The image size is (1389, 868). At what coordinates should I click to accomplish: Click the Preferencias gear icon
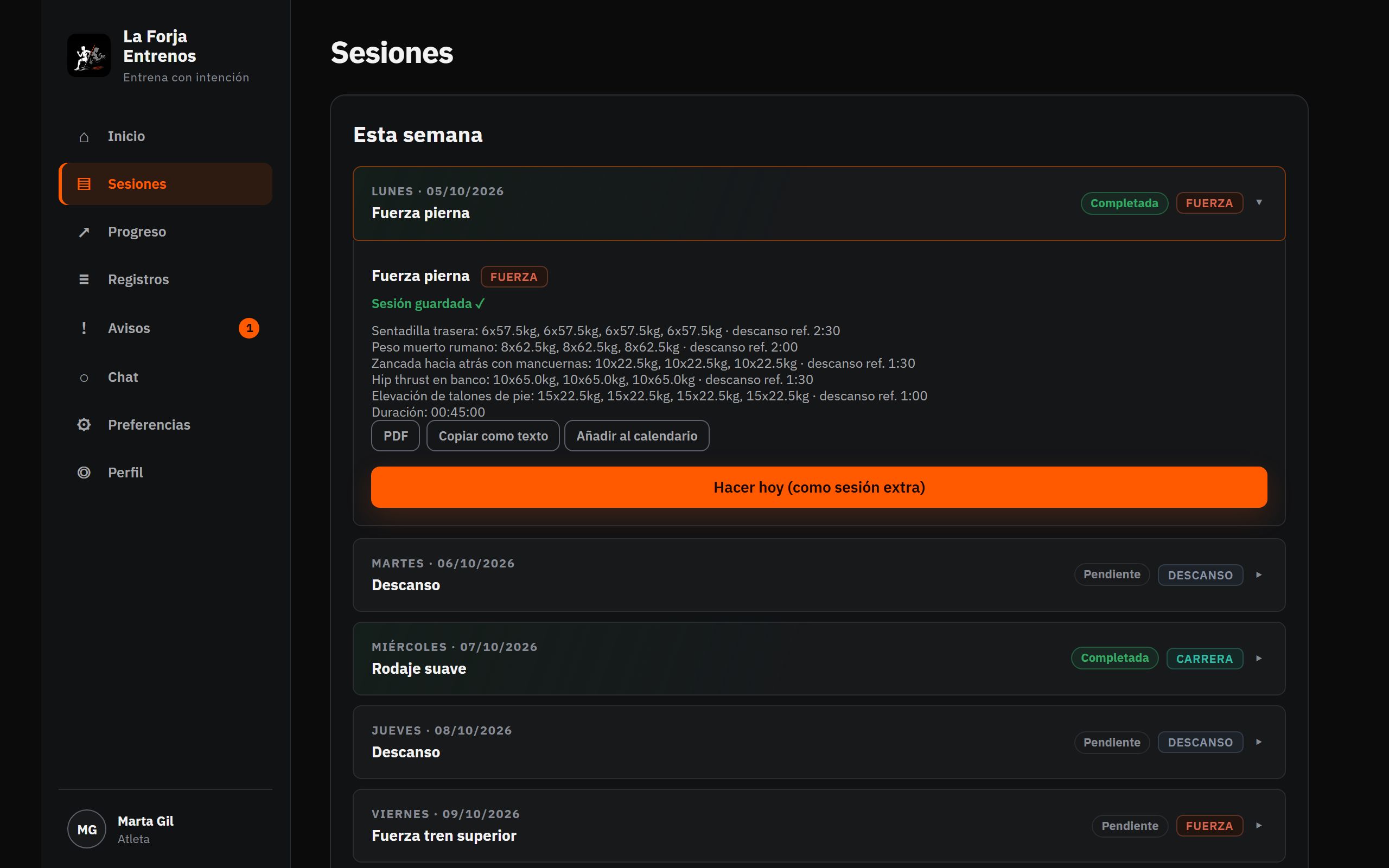pos(84,425)
